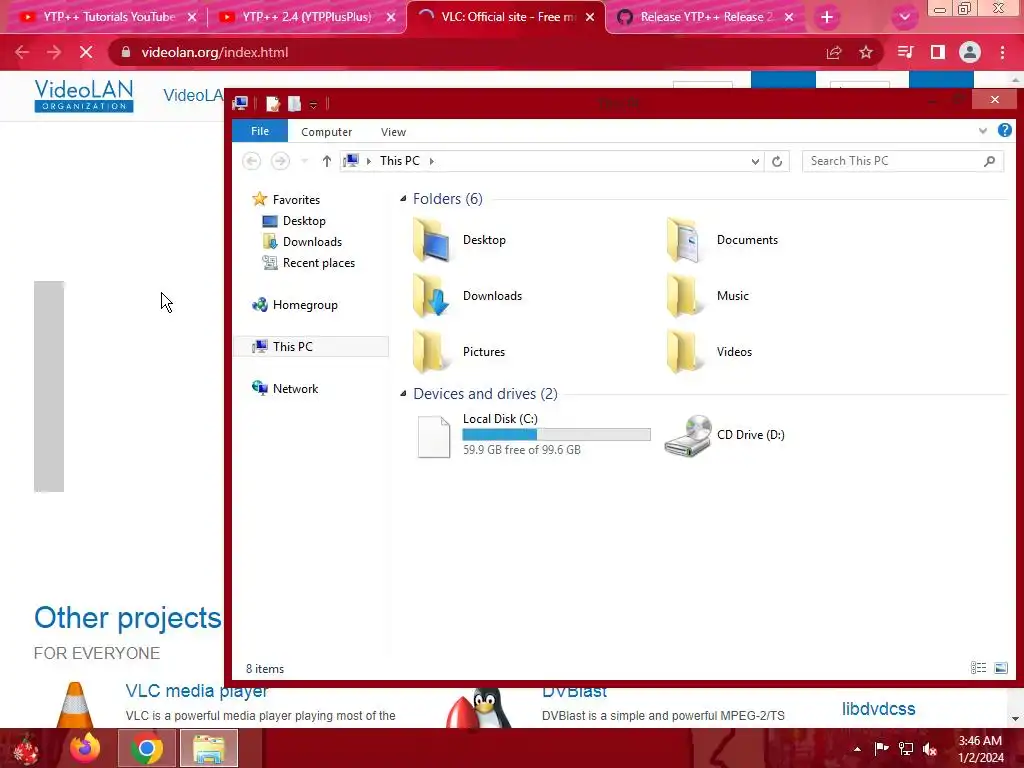Click the libdvdcss link
The image size is (1024, 768).
878,709
